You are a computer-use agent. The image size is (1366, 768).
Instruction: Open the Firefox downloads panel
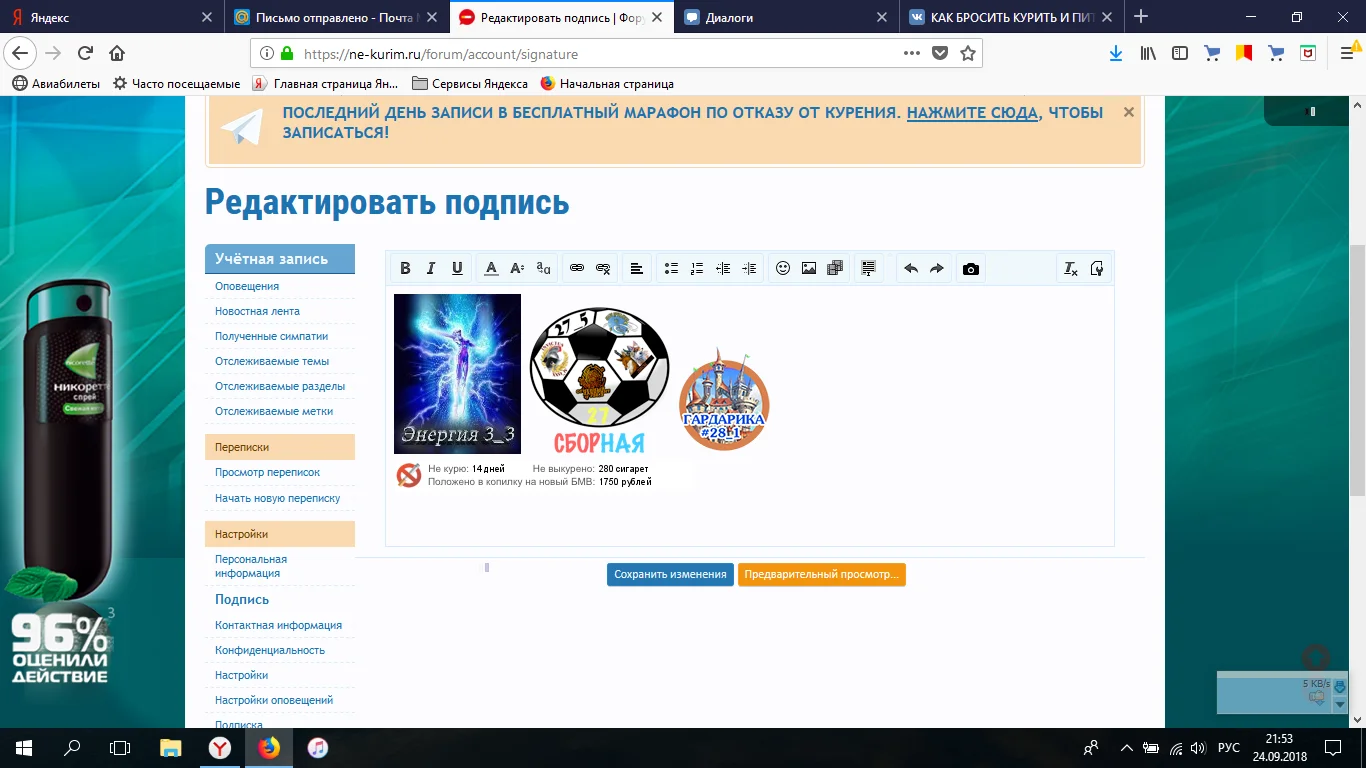1116,53
